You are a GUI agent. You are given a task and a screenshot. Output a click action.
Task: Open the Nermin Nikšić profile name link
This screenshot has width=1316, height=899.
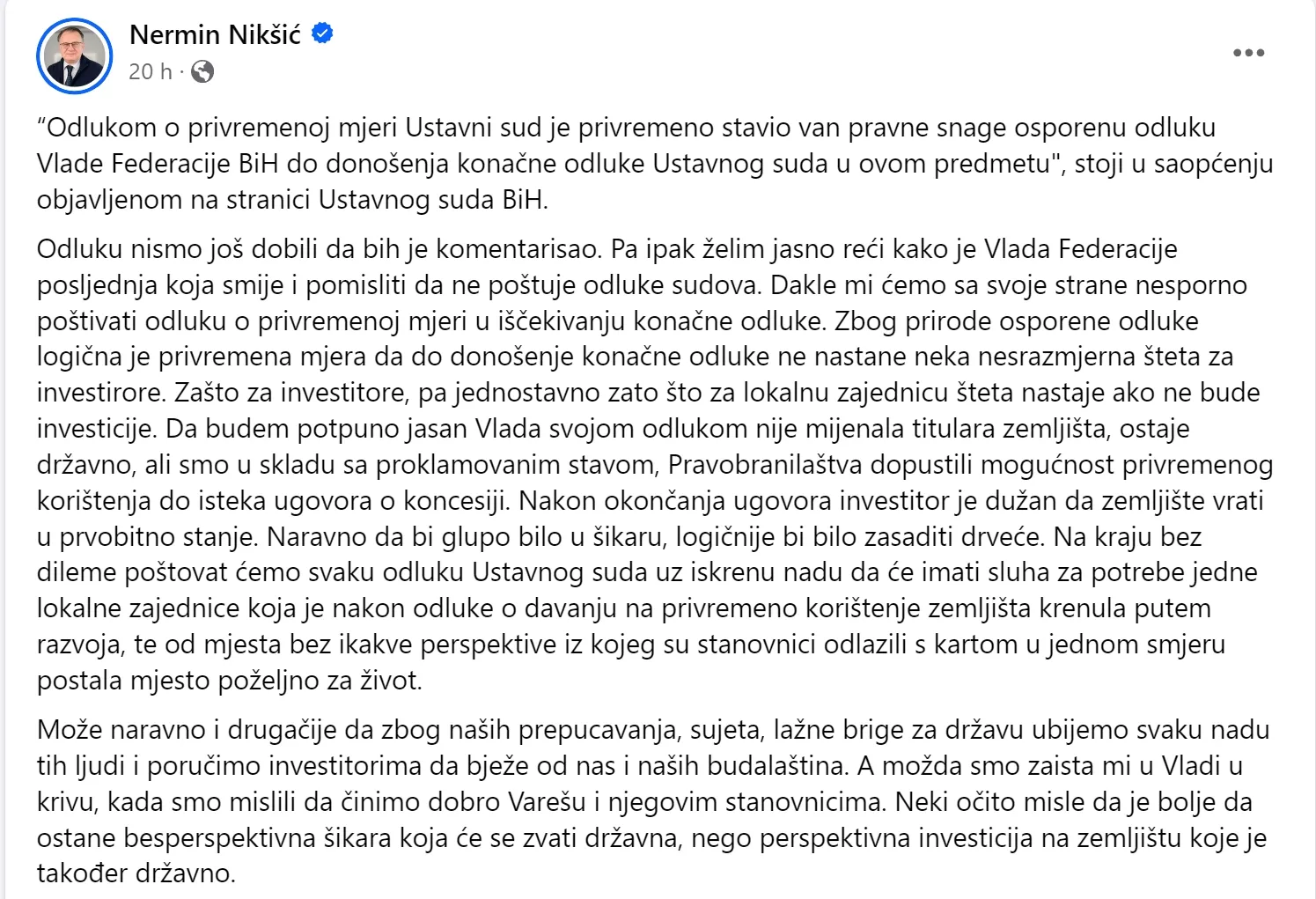coord(215,34)
